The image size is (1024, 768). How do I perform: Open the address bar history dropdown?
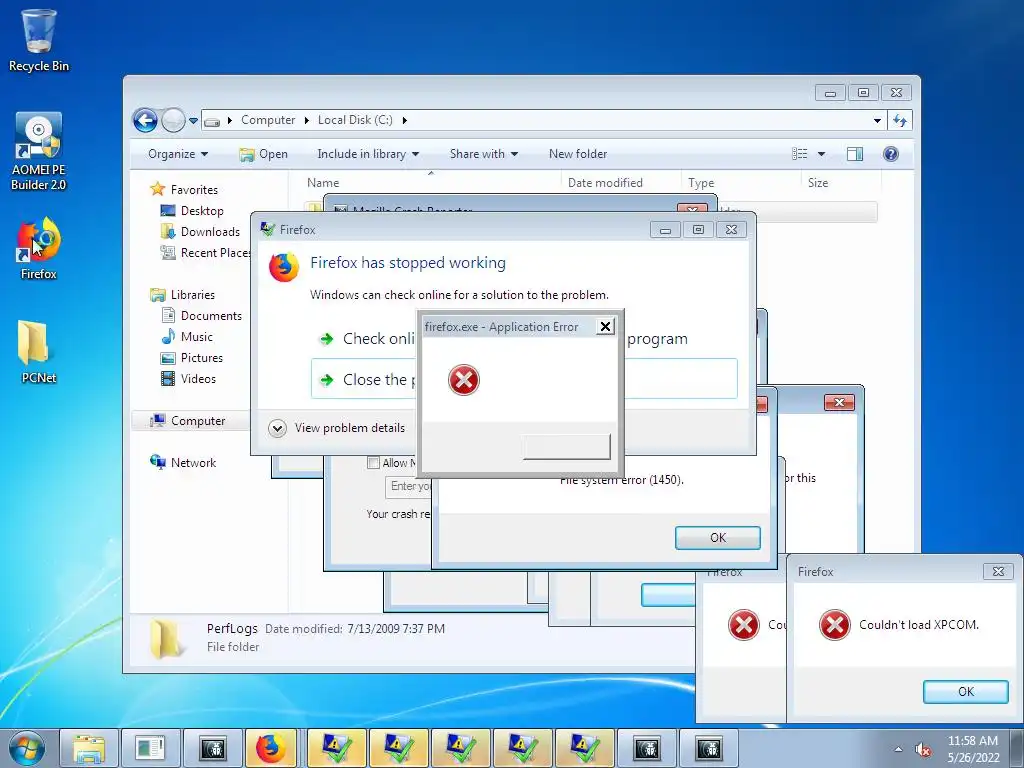877,120
